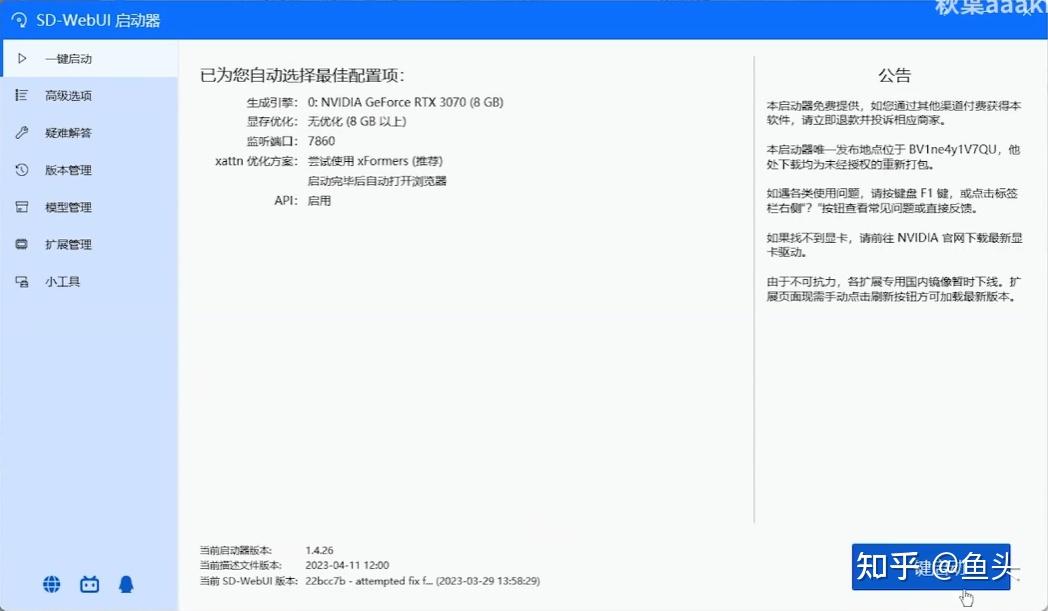Click the extension icon beside 扩展管理
Viewport: 1048px width, 611px height.
21,244
